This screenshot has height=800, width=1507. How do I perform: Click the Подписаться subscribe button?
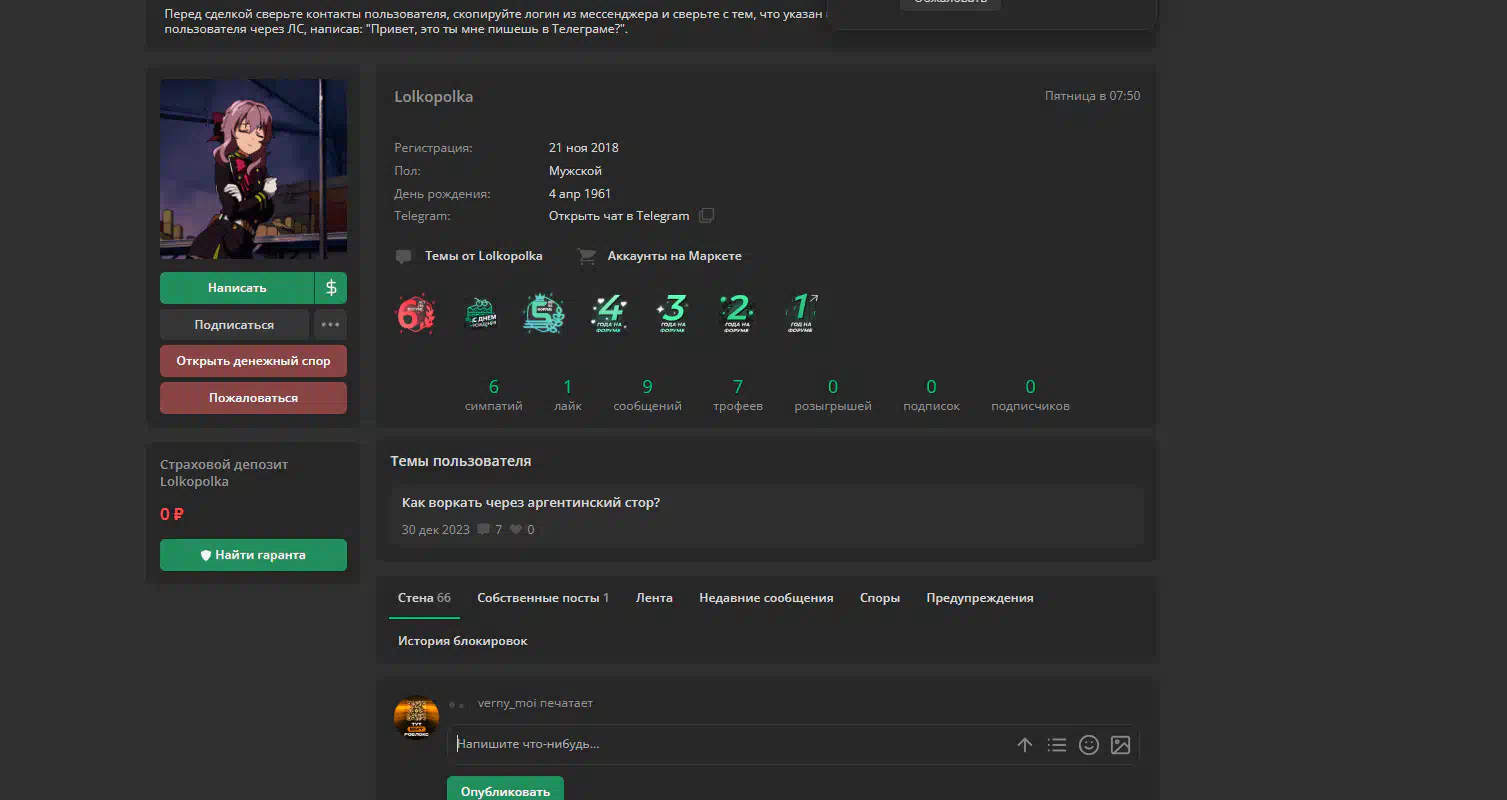[235, 325]
